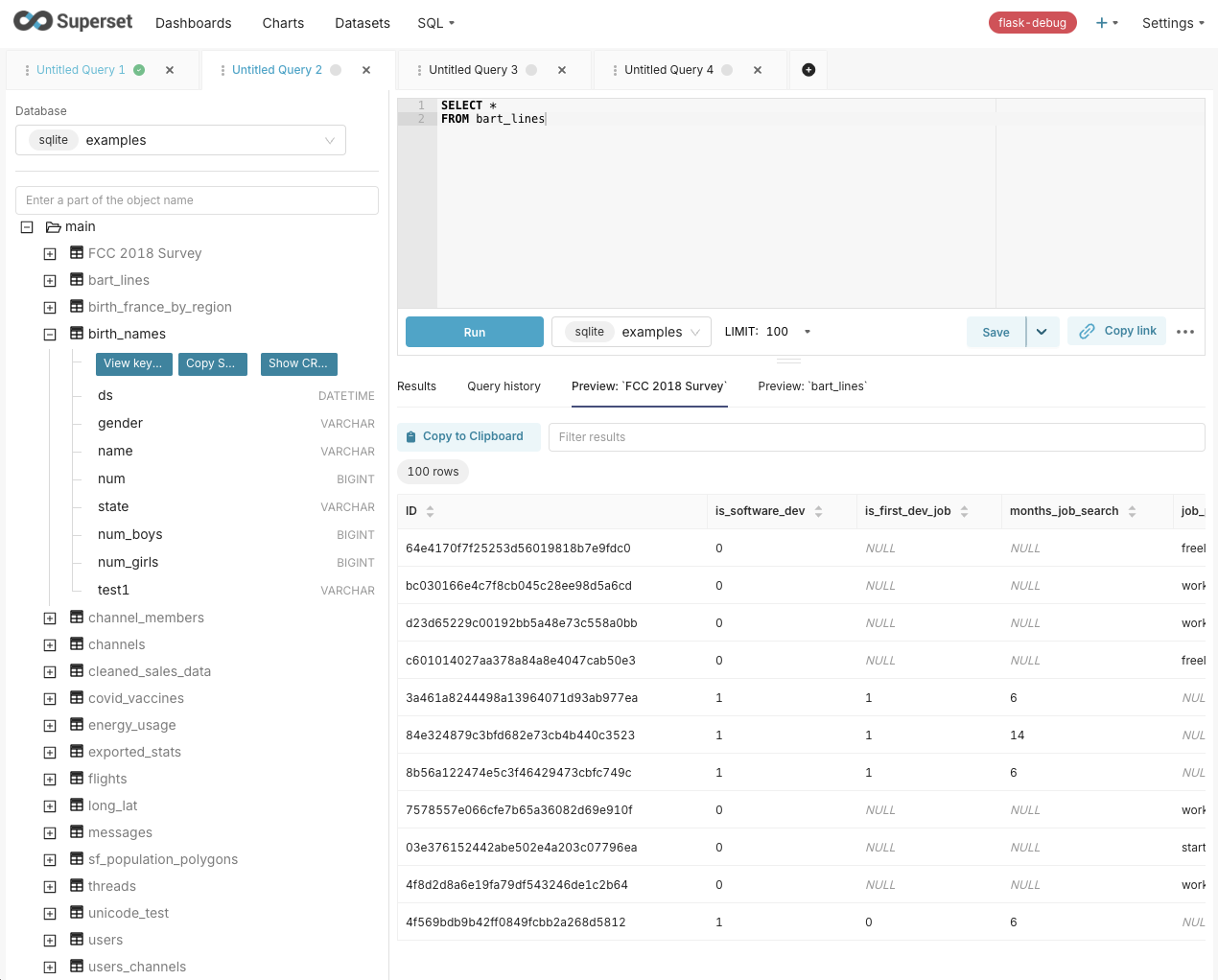Add a new query tab
Screen dimensions: 1218x980
(x=808, y=70)
